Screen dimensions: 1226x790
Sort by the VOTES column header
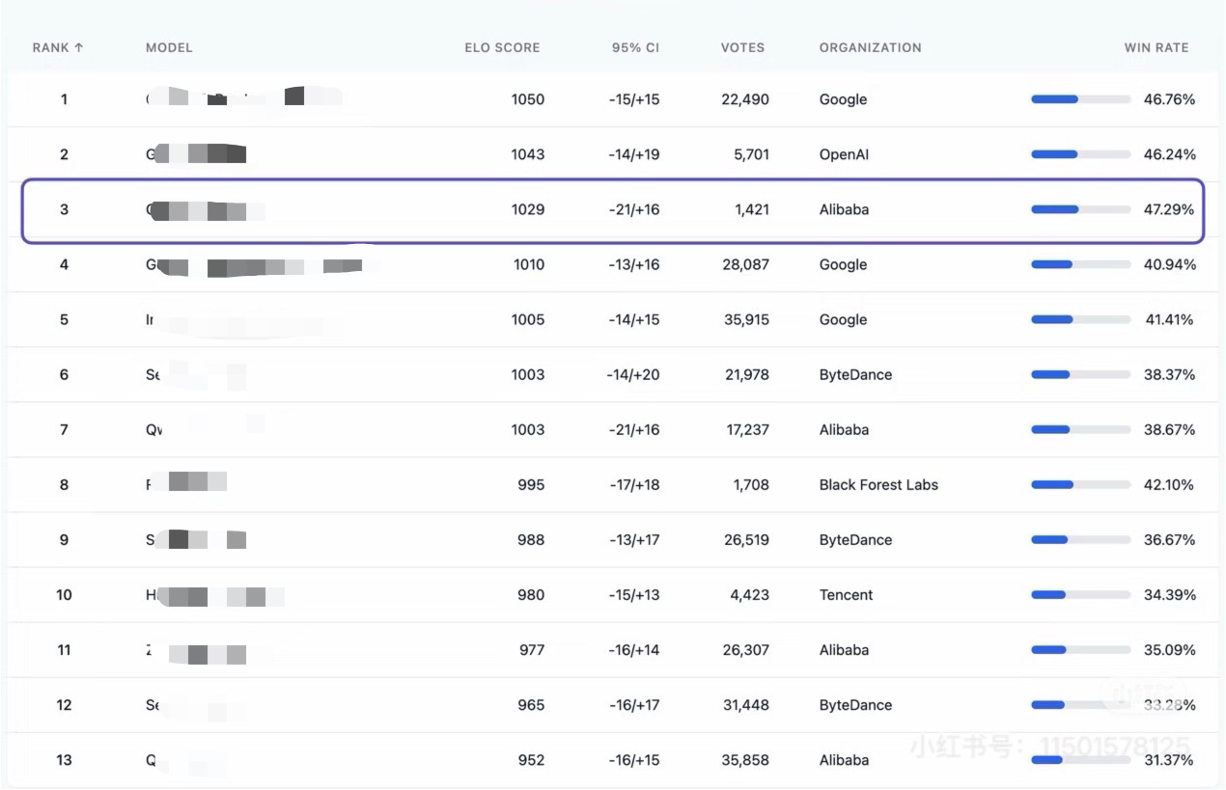pos(742,47)
